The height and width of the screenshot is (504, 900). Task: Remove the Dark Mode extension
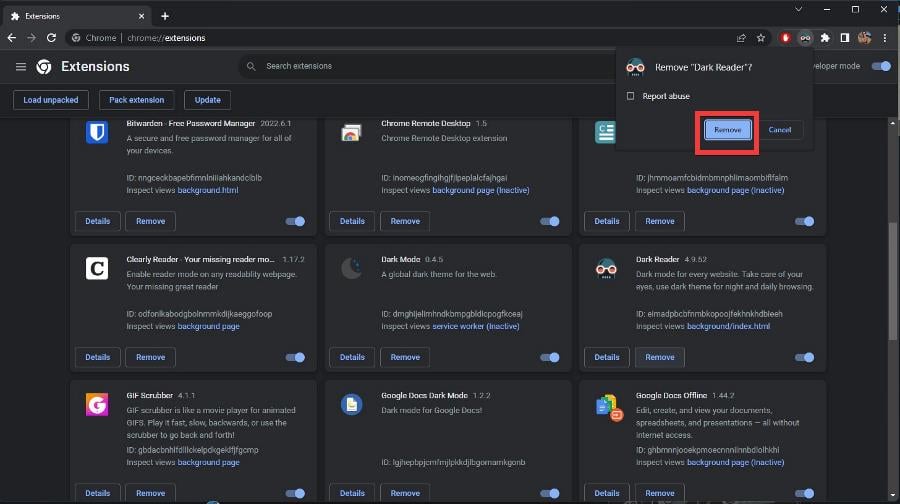pos(405,357)
